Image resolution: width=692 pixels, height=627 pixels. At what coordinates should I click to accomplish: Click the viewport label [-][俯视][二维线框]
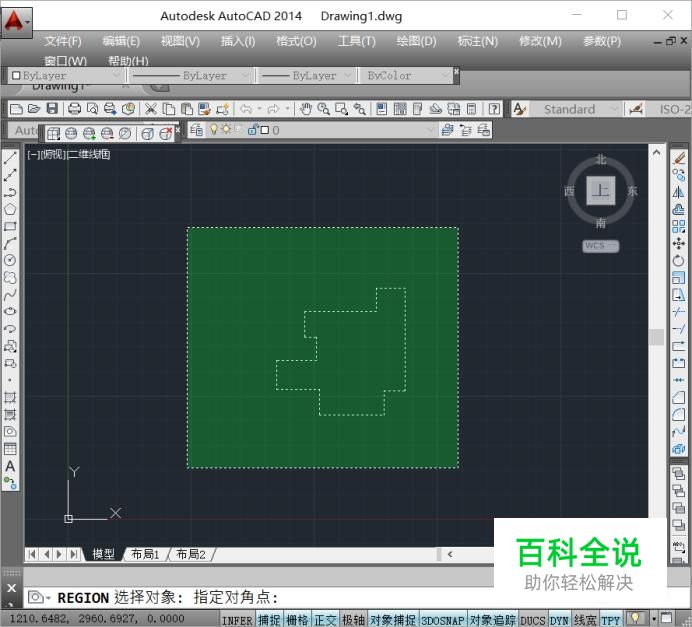(x=69, y=154)
